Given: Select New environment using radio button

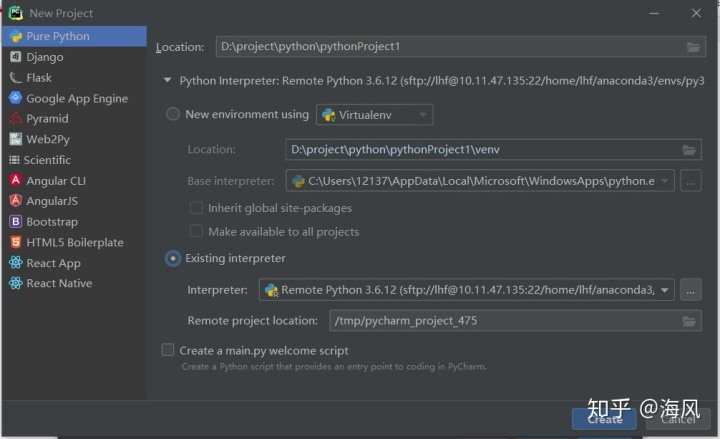Looking at the screenshot, I should [x=173, y=114].
